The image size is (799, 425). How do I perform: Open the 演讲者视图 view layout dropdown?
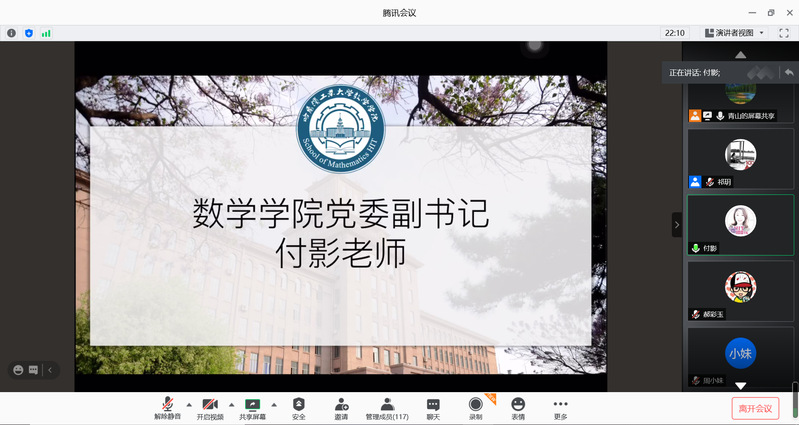pyautogui.click(x=734, y=33)
